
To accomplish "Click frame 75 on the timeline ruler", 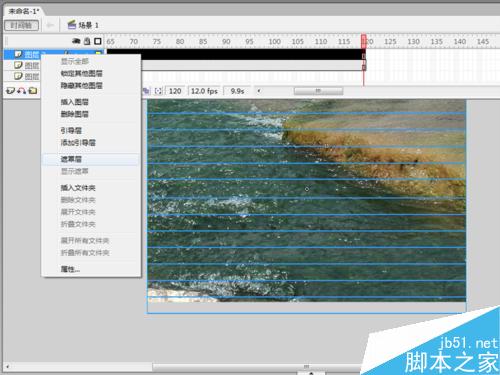I will tap(157, 42).
